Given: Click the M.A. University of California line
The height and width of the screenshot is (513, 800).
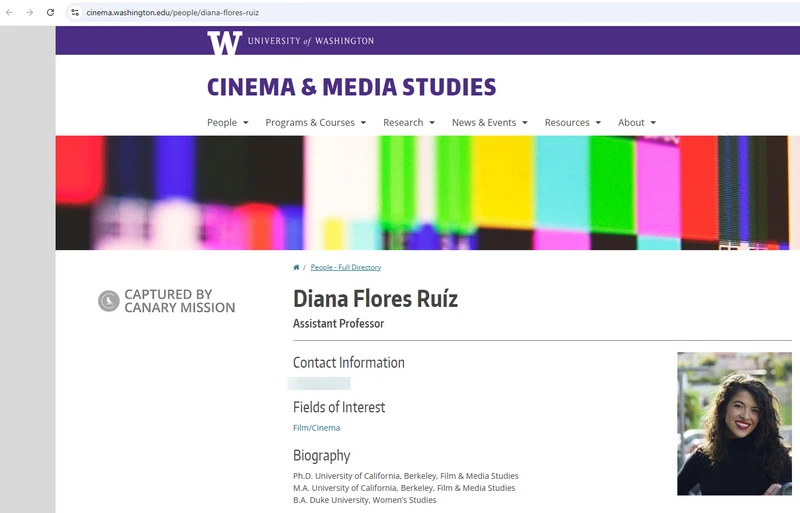Looking at the screenshot, I should click(x=404, y=488).
